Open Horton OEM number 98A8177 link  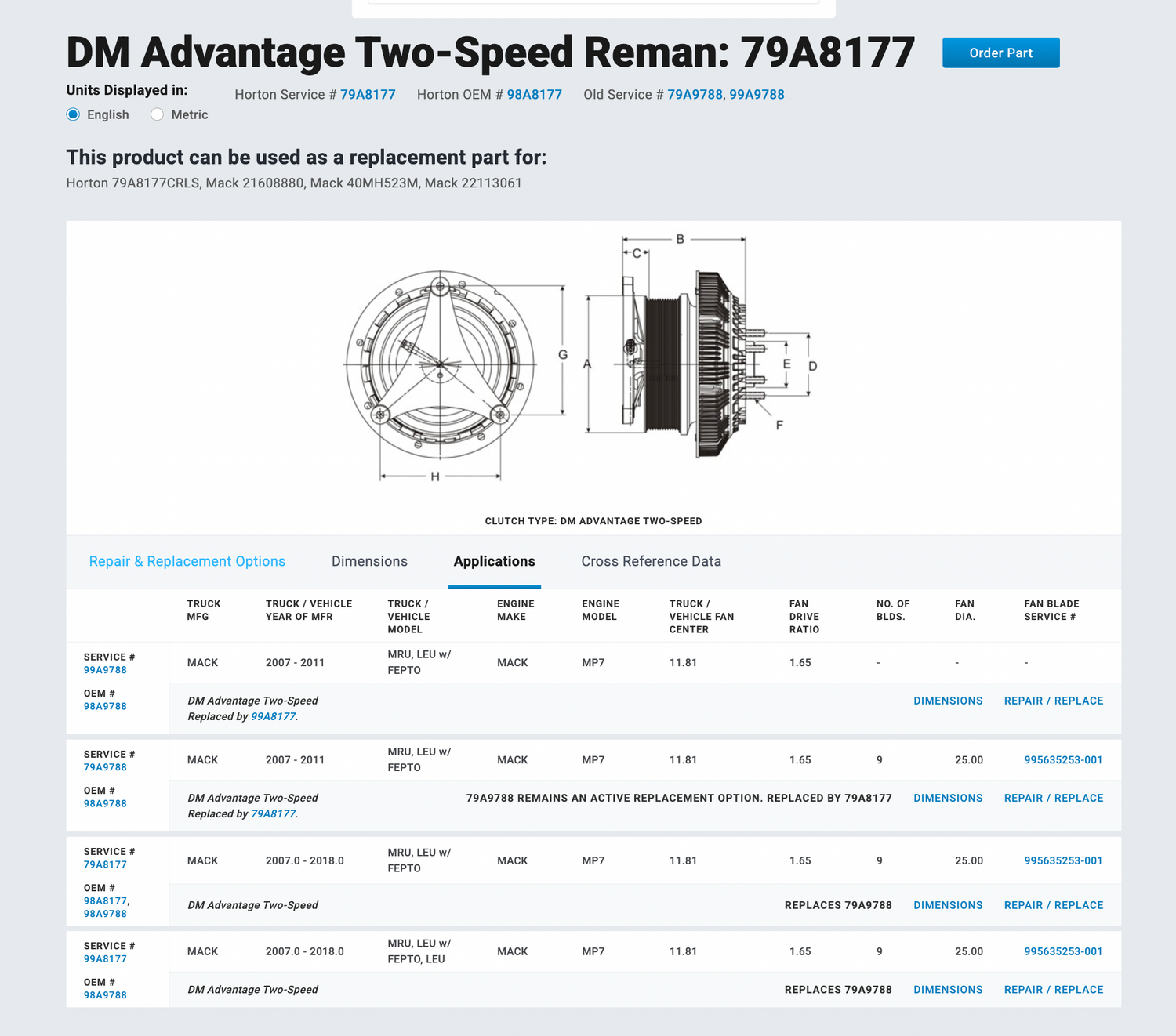[x=535, y=95]
